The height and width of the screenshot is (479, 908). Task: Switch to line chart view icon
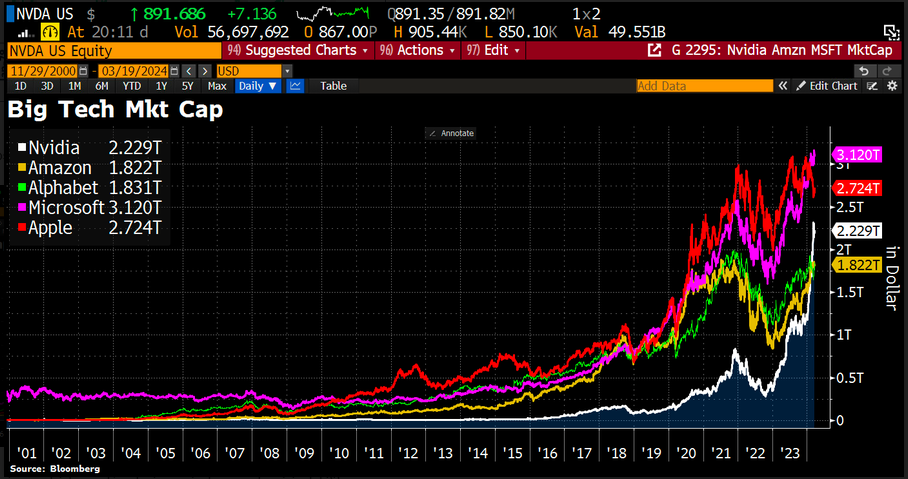click(x=295, y=86)
